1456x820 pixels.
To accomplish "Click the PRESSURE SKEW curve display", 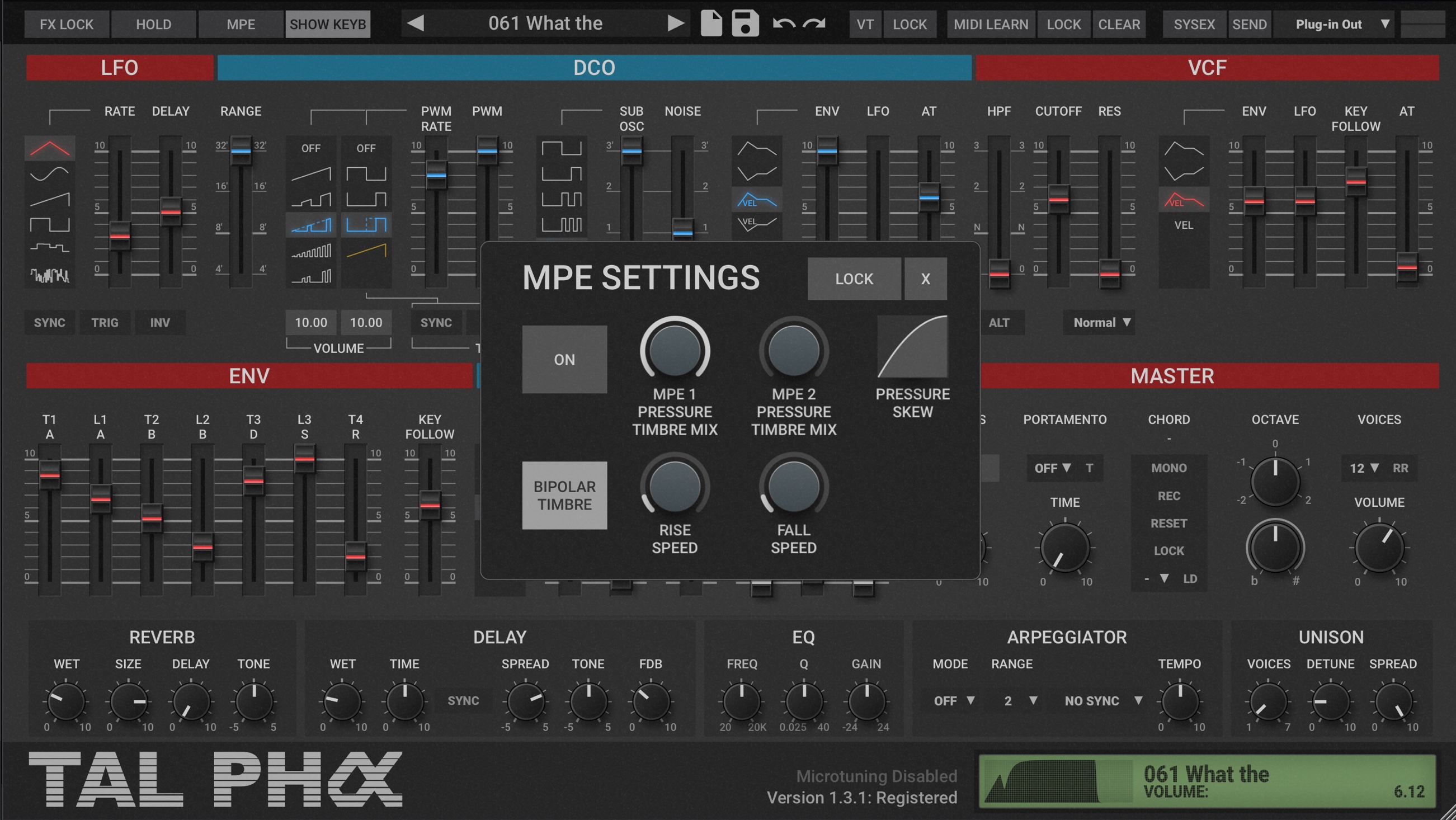I will pyautogui.click(x=912, y=346).
